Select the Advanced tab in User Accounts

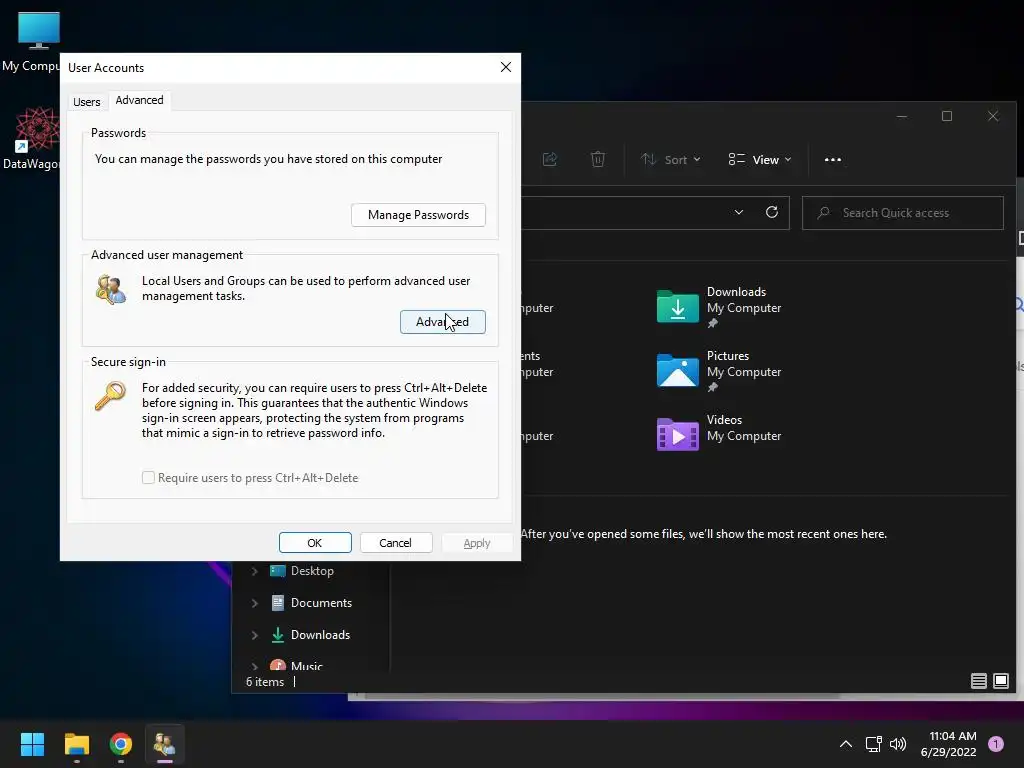point(139,100)
